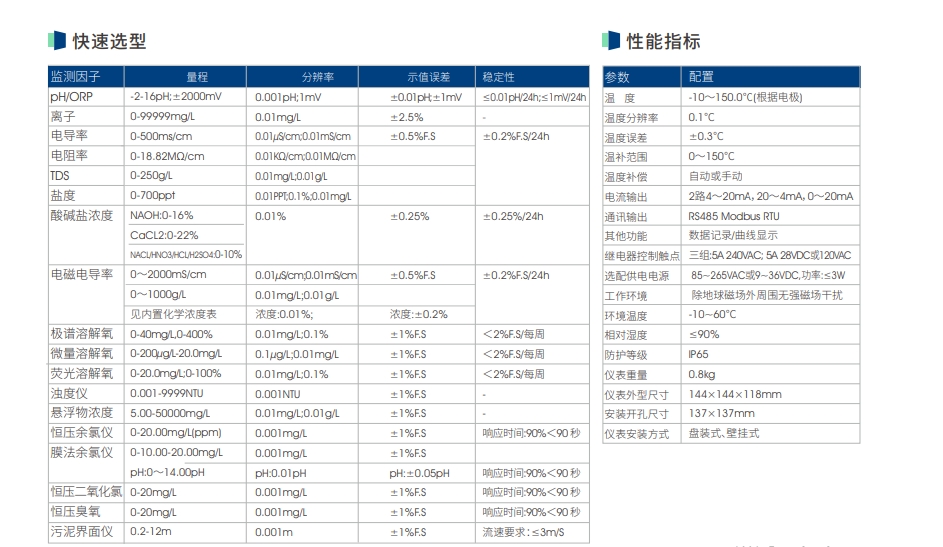The width and height of the screenshot is (943, 547).
Task: Select the 电导率 row label
Action: coord(69,136)
